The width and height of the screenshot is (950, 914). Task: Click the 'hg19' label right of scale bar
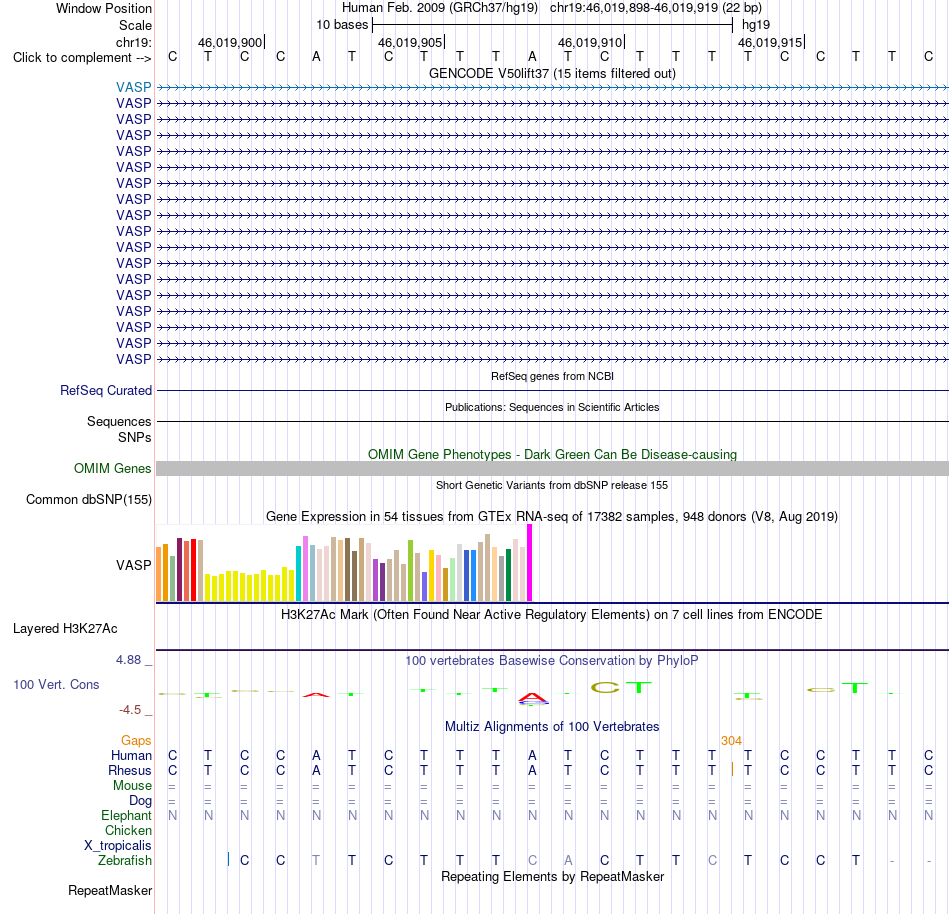coord(756,25)
